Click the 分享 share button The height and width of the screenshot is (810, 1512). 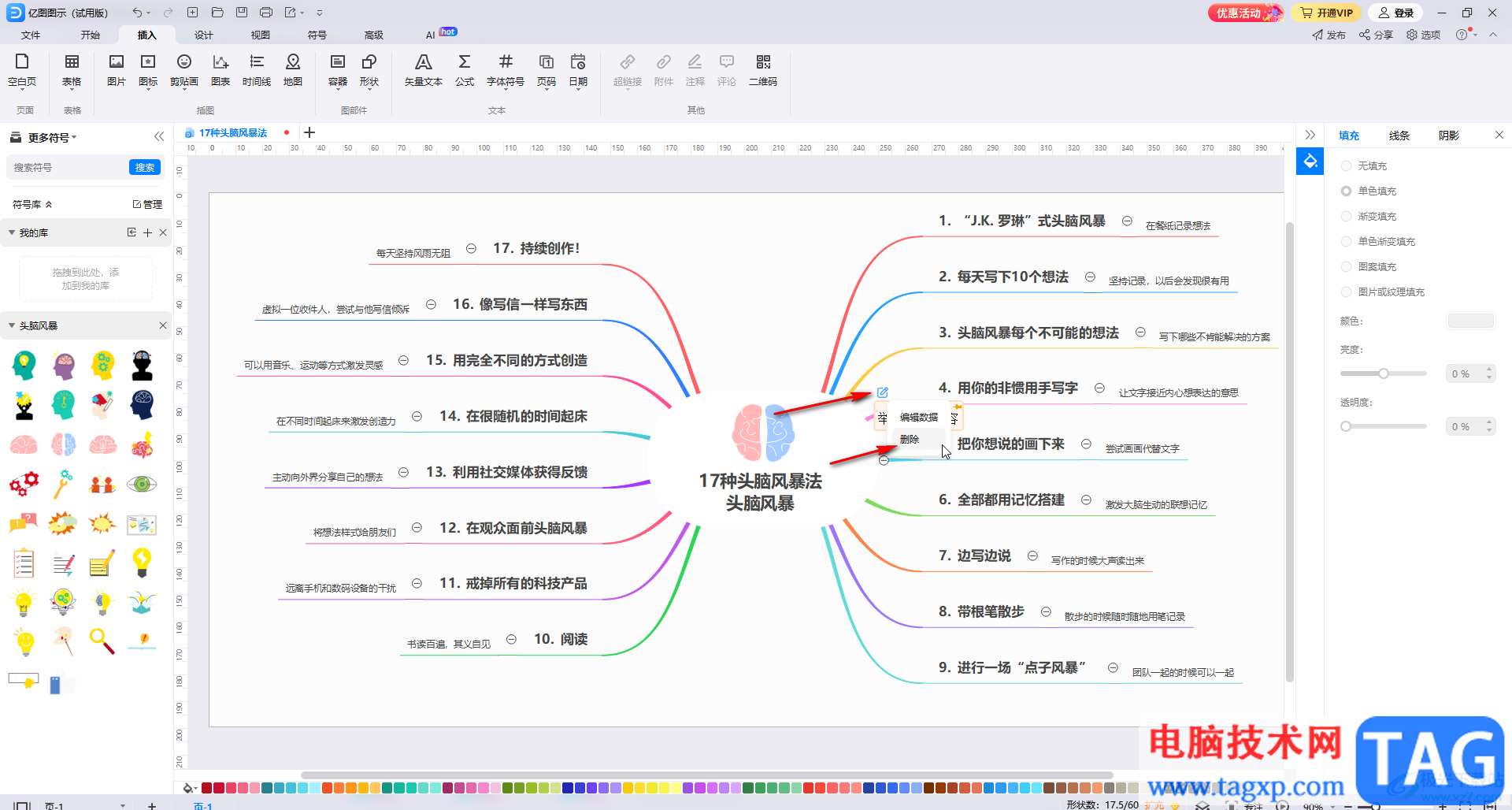(x=1377, y=35)
